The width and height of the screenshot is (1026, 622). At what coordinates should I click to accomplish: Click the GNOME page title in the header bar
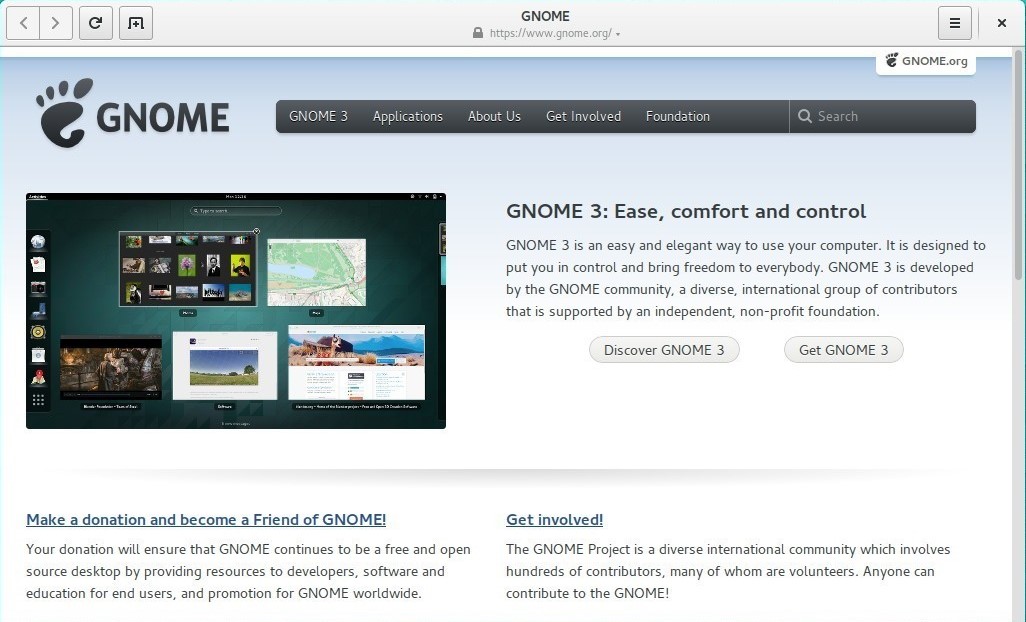click(x=545, y=16)
